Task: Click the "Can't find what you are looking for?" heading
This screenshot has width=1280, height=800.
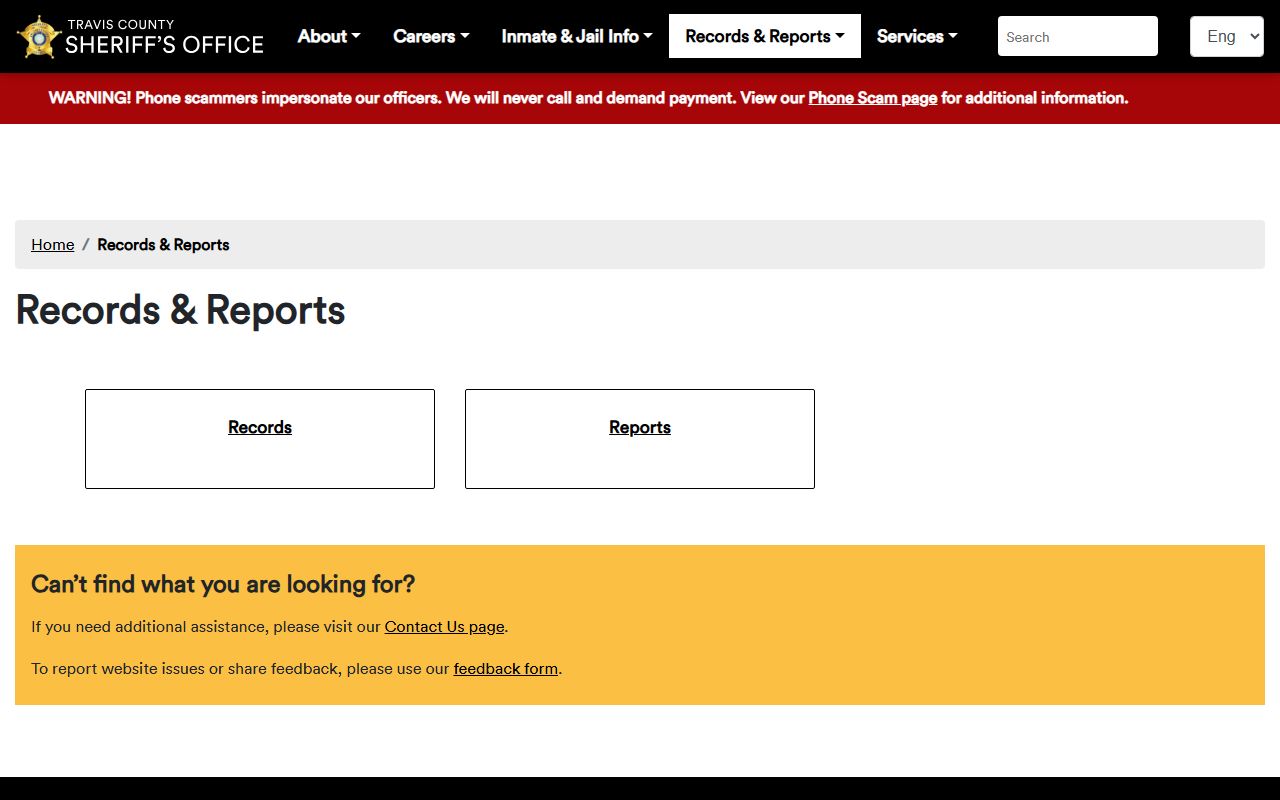Action: tap(223, 584)
